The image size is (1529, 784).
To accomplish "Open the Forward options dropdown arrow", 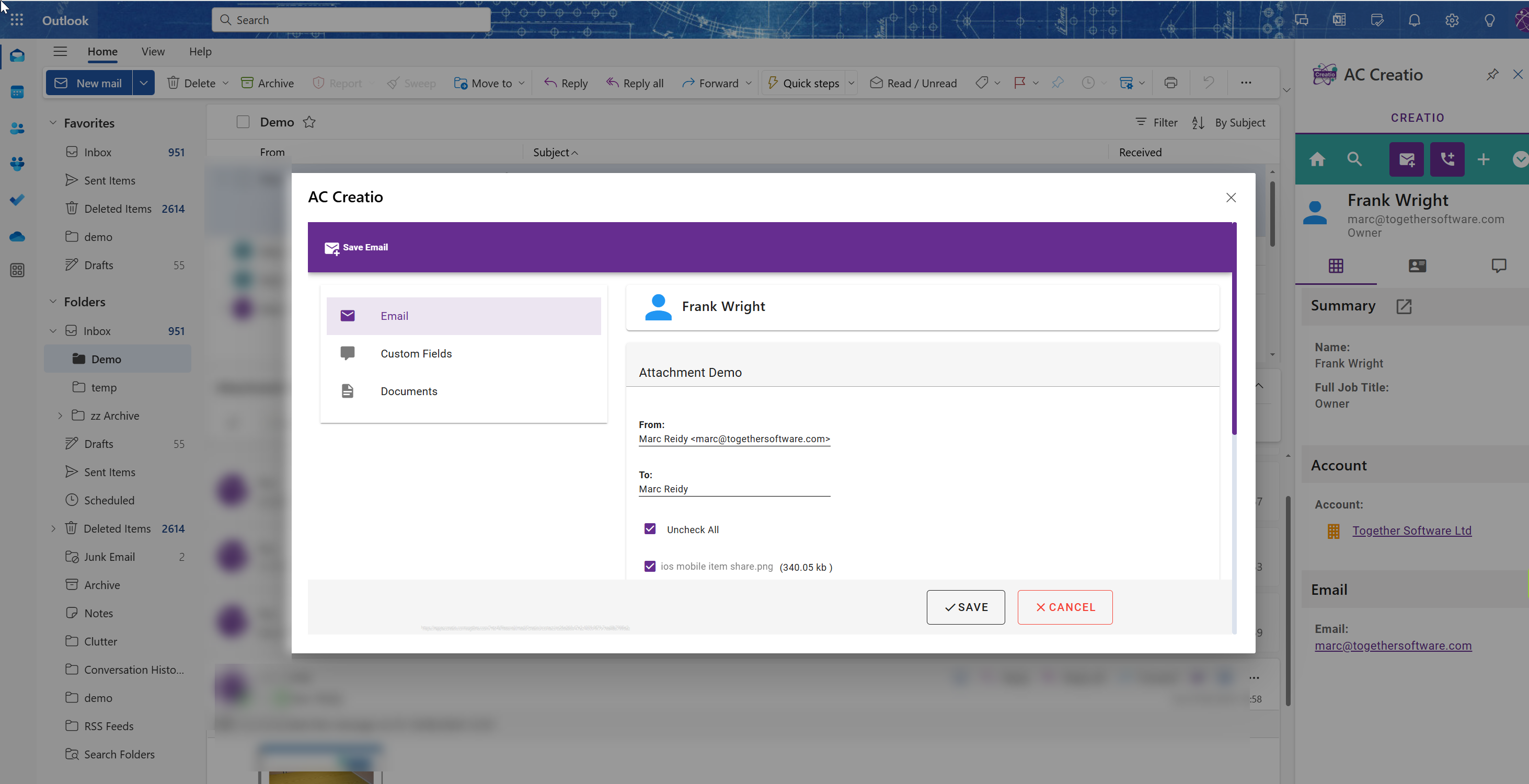I will point(749,83).
